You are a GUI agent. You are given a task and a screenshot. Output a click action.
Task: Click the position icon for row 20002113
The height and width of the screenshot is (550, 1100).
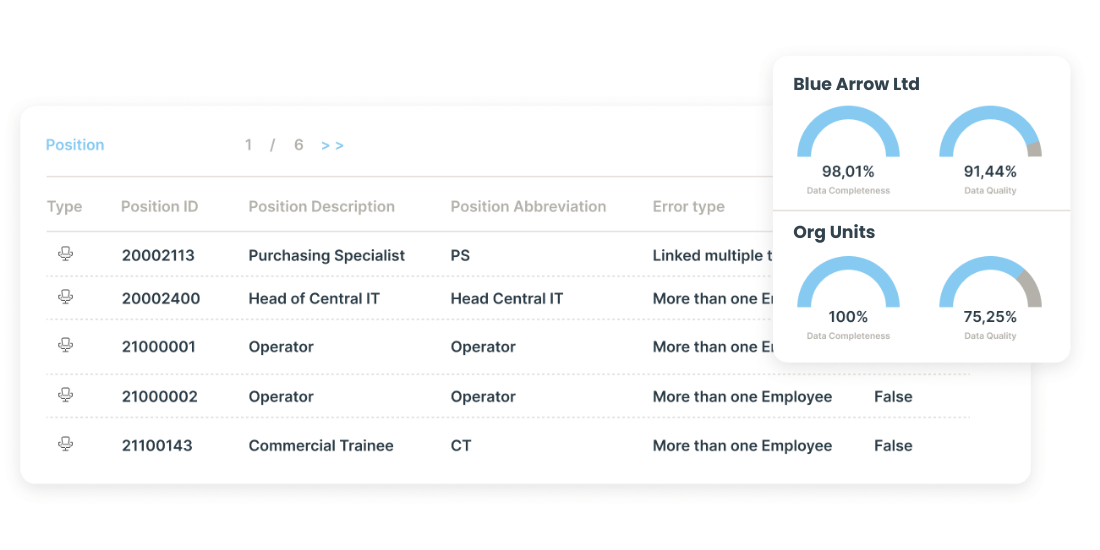pos(66,255)
